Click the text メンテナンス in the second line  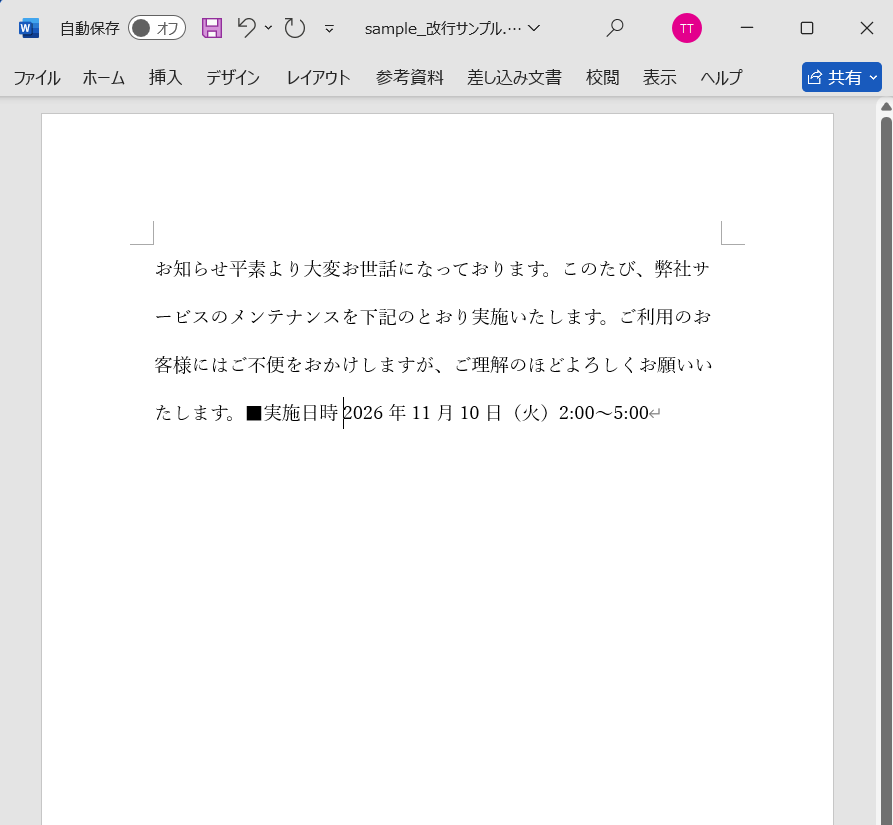(x=285, y=317)
